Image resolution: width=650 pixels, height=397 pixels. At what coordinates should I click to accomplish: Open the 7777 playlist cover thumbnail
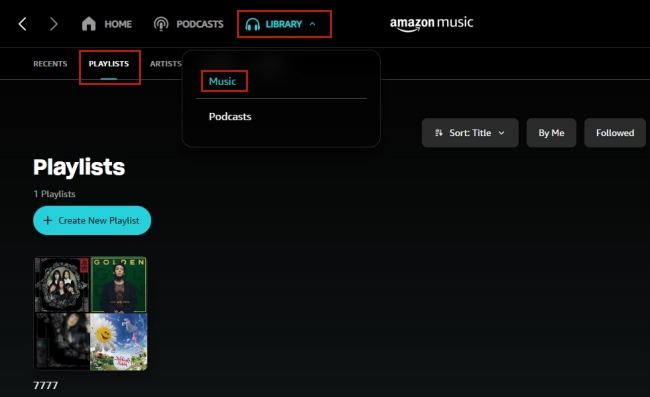pos(90,313)
